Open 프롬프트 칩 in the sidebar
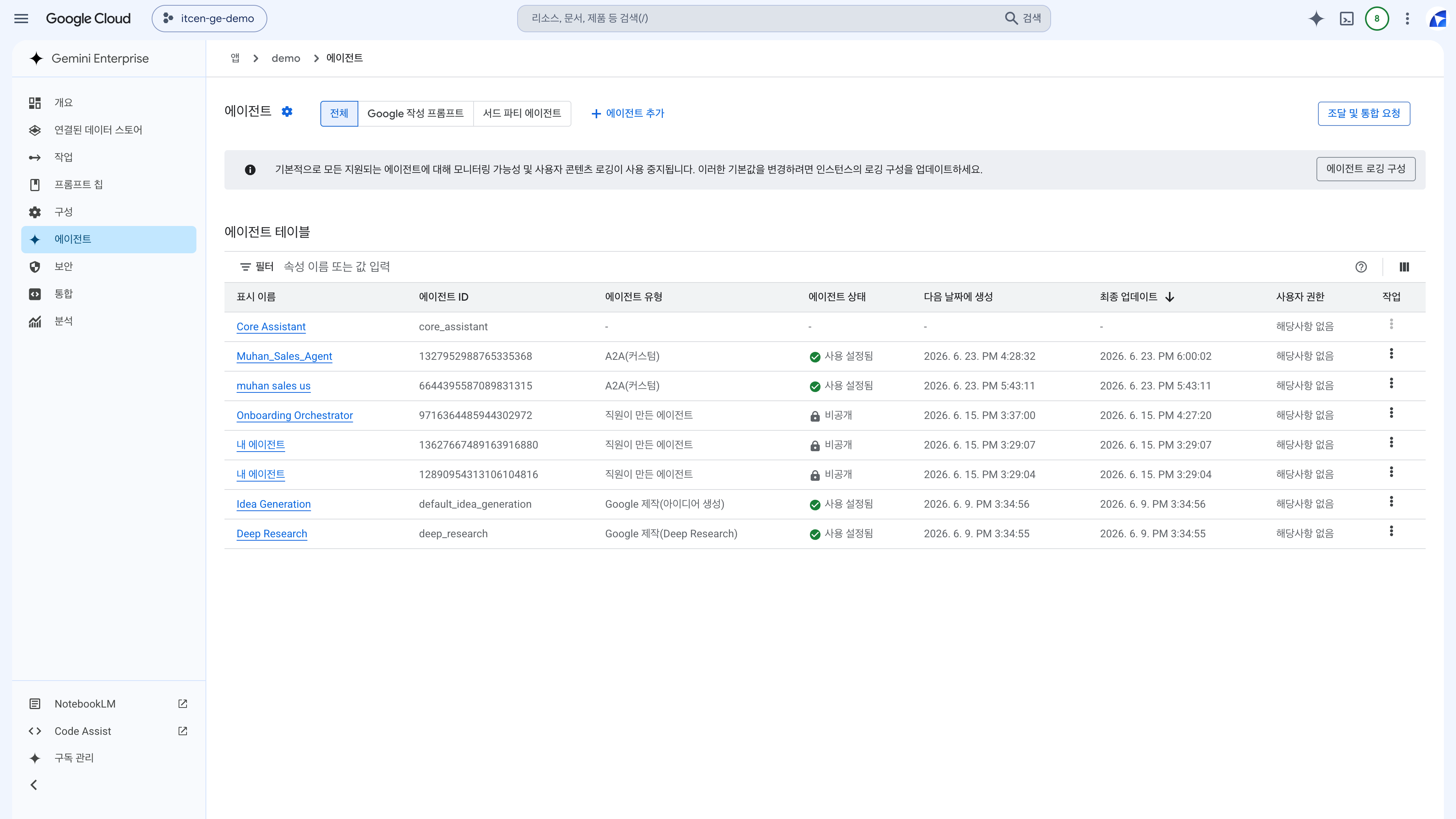This screenshot has height=819, width=1456. coord(108,184)
